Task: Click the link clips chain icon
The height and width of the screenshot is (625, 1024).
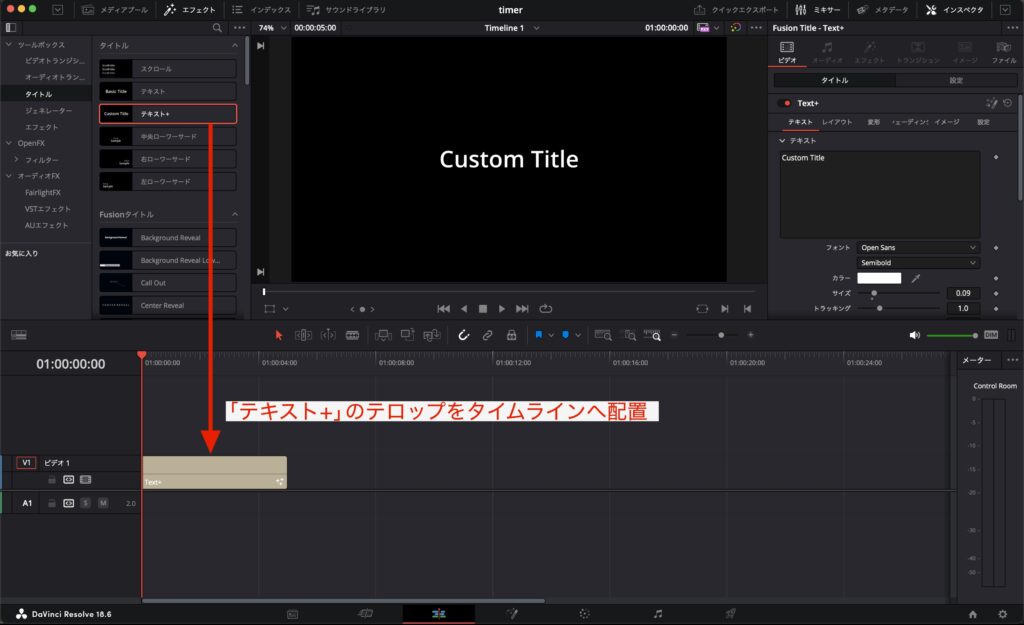Action: click(487, 336)
